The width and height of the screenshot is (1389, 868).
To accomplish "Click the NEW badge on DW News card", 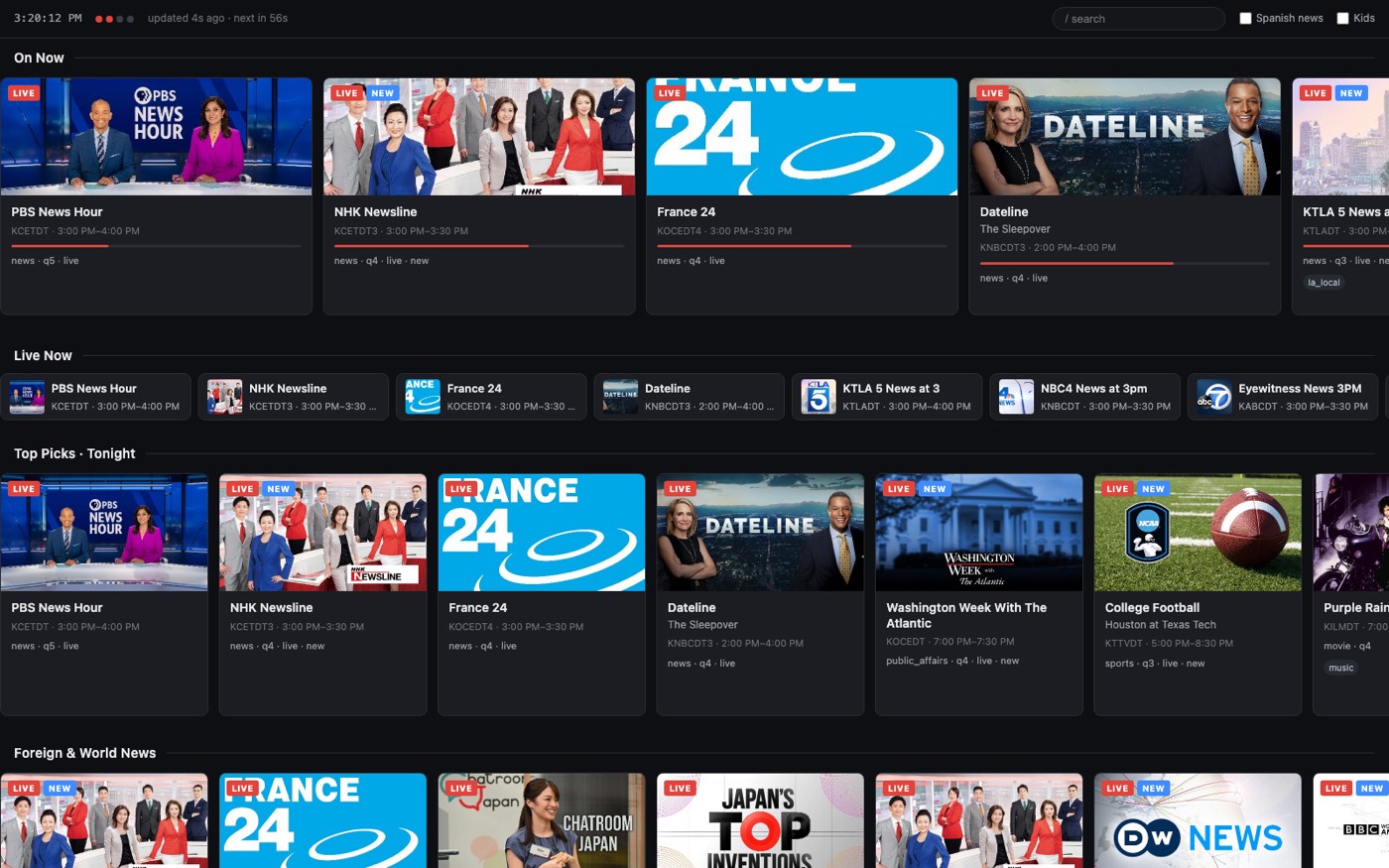I will [x=1153, y=789].
